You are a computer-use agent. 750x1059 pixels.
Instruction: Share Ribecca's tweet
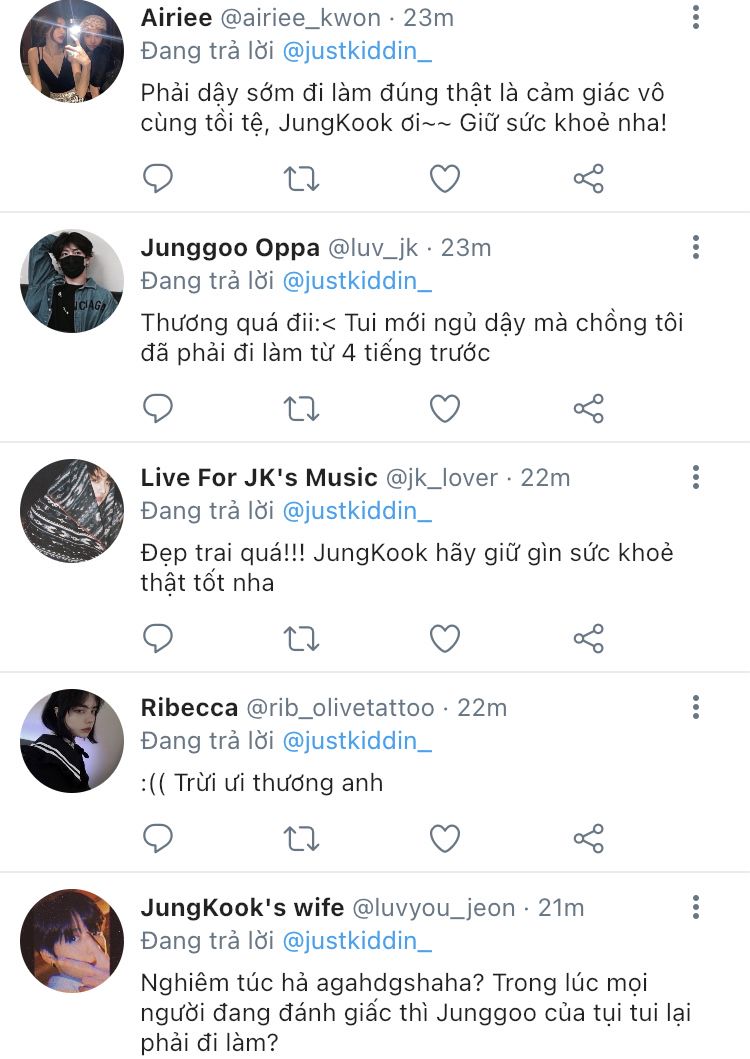coord(589,838)
